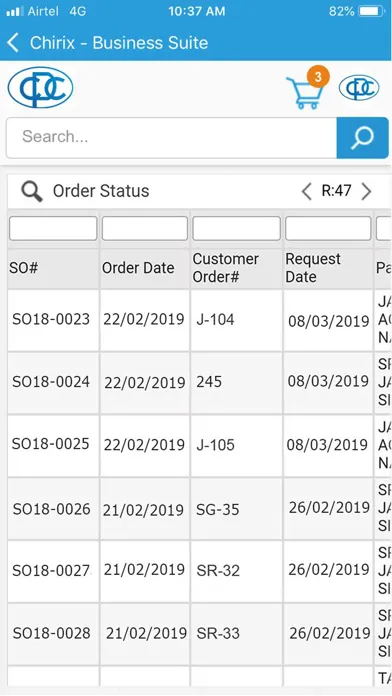Click the Search... text field

(172, 138)
